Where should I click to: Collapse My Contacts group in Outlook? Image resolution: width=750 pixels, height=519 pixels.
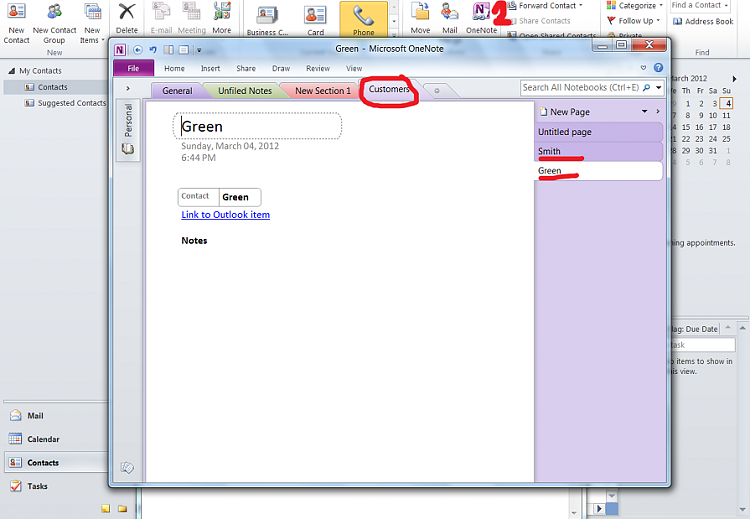(x=11, y=71)
